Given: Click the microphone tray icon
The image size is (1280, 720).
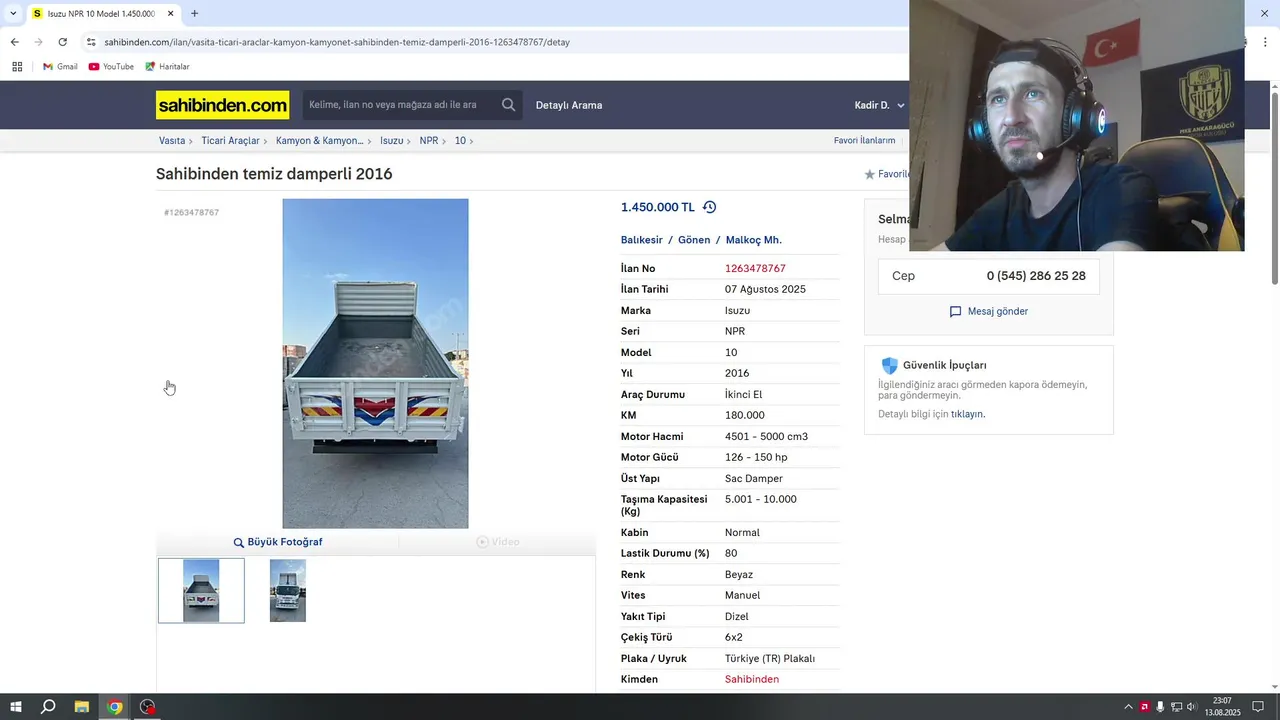Looking at the screenshot, I should pyautogui.click(x=1160, y=707).
